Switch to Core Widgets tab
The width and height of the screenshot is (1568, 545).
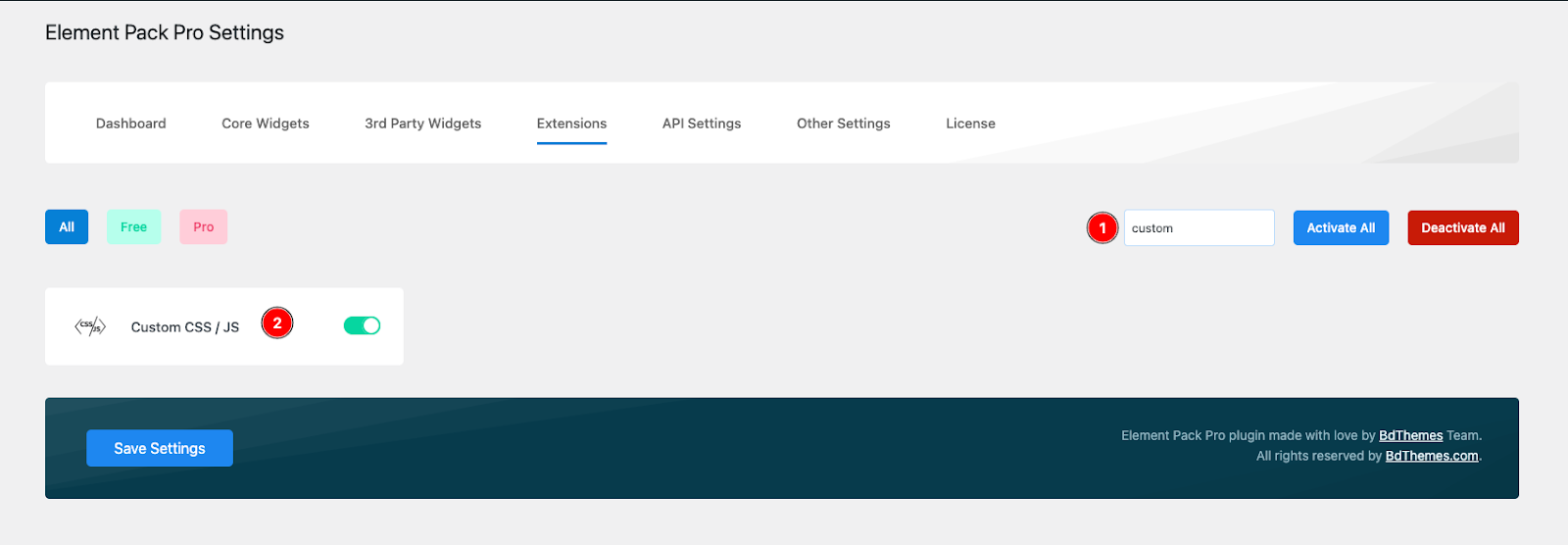point(266,124)
